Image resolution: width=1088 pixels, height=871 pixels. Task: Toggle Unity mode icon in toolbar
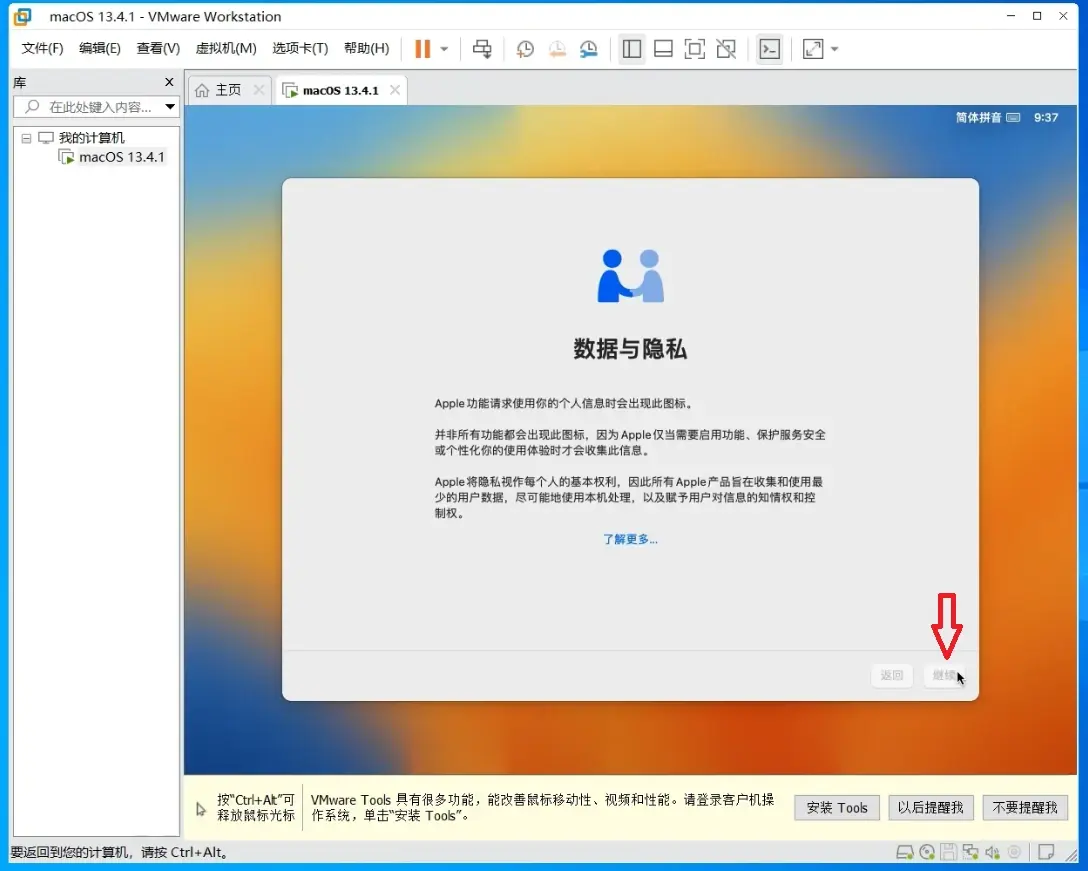726,49
